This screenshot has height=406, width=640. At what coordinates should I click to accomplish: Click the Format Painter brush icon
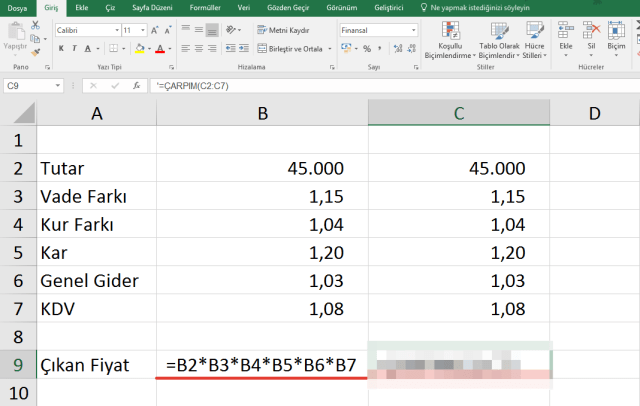pos(36,51)
